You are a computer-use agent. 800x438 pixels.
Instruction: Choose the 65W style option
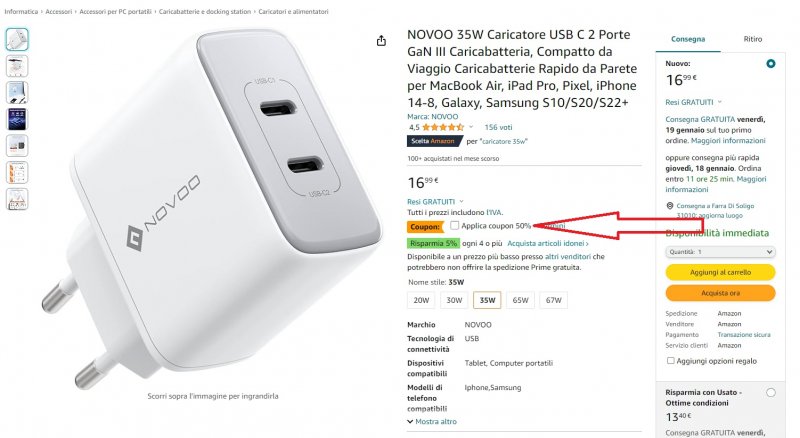(520, 299)
